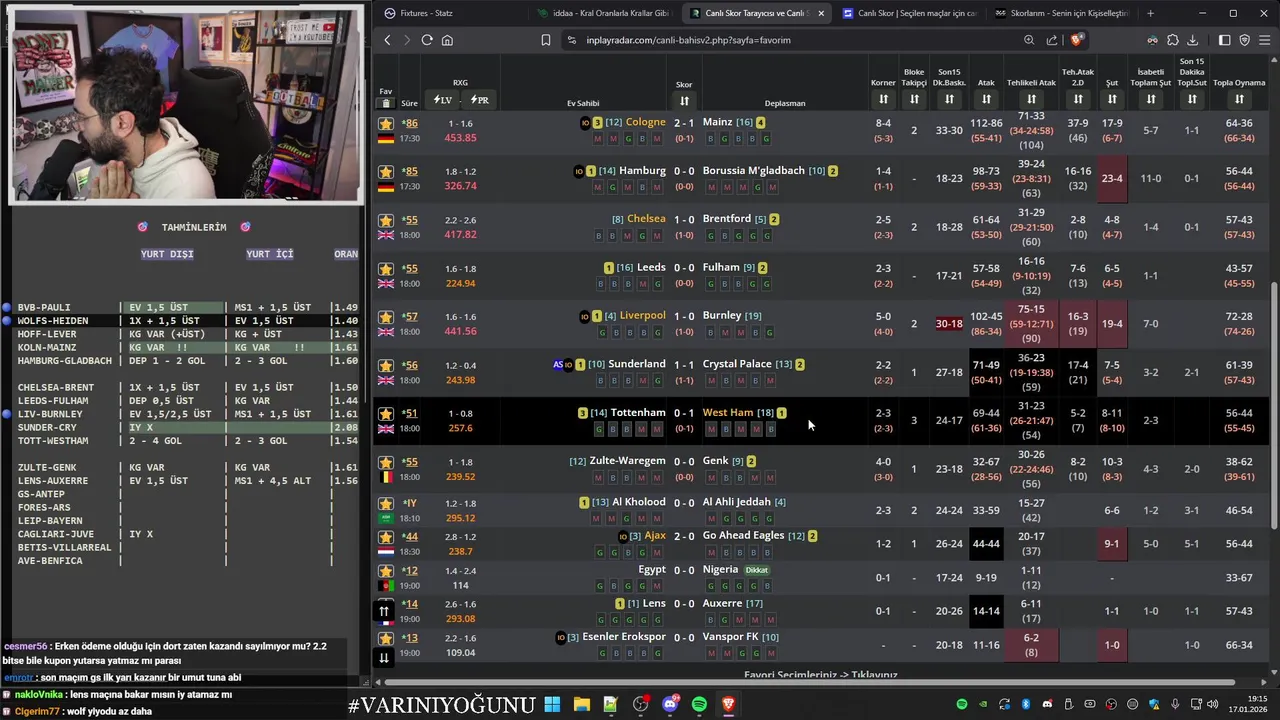This screenshot has width=1280, height=720.
Task: Toggle the favorite star for Cologne - Mainz
Action: (385, 124)
